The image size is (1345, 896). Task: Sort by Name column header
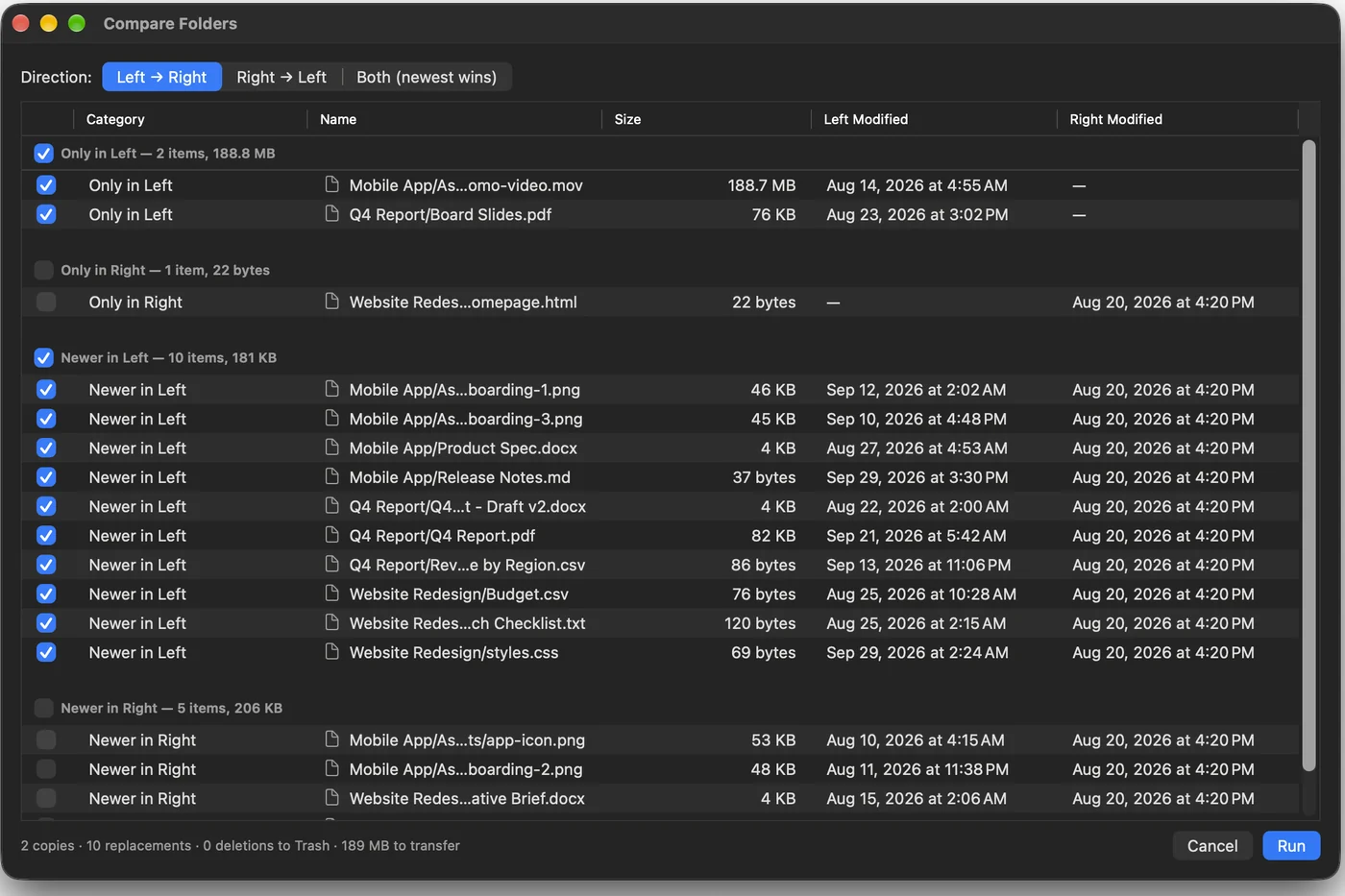454,119
